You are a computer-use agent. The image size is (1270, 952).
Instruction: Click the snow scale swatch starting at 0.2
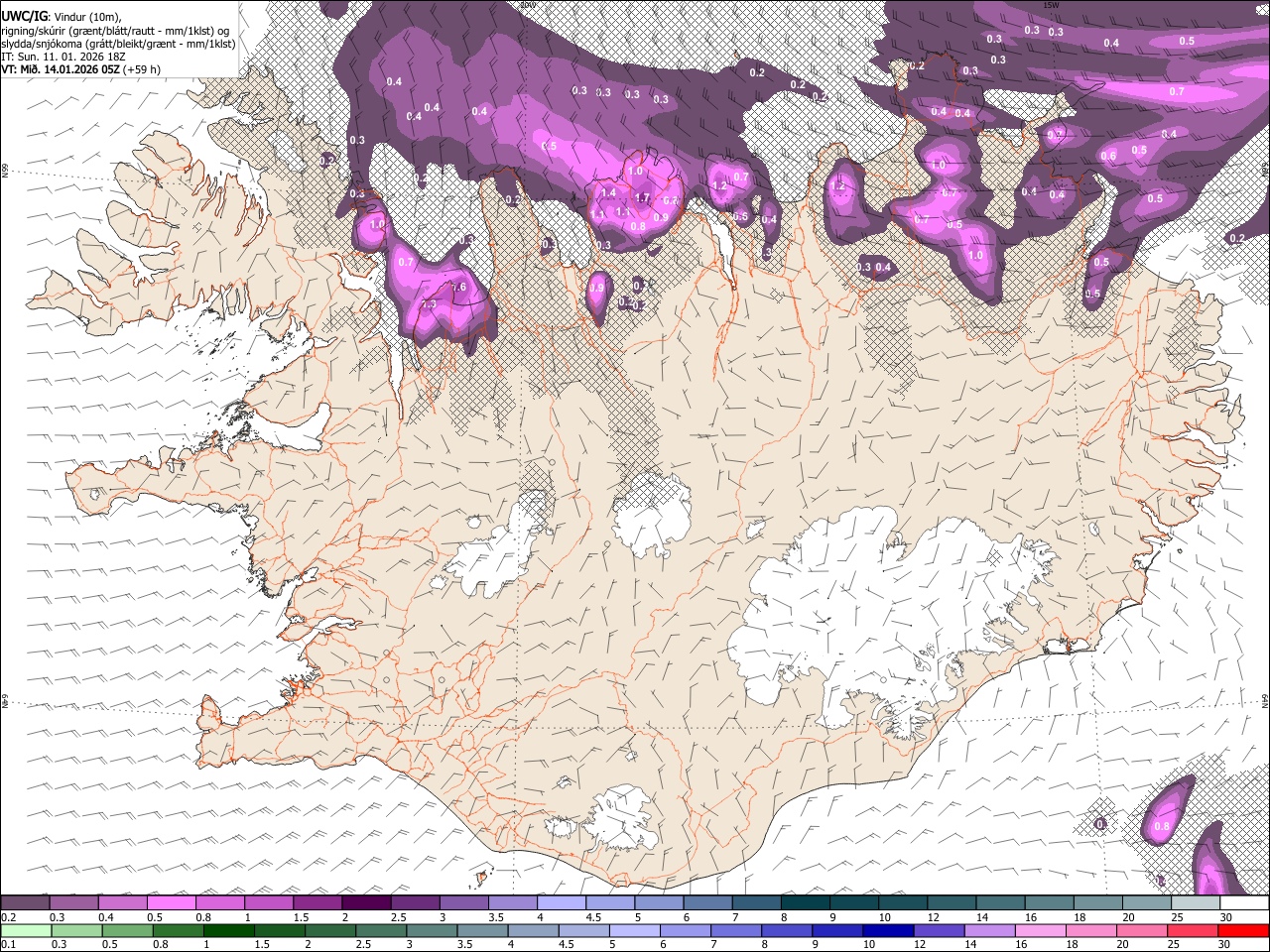[x=25, y=903]
